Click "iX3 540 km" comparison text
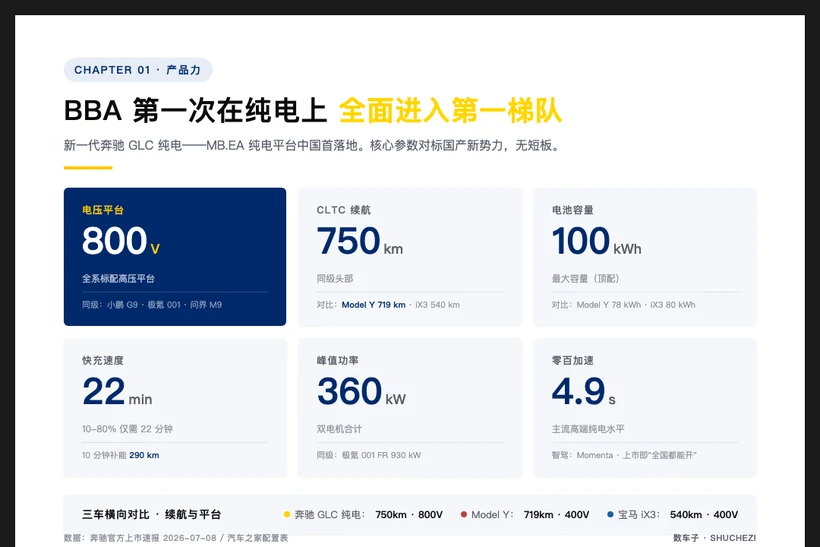Viewport: 820px width, 547px height. (x=438, y=305)
